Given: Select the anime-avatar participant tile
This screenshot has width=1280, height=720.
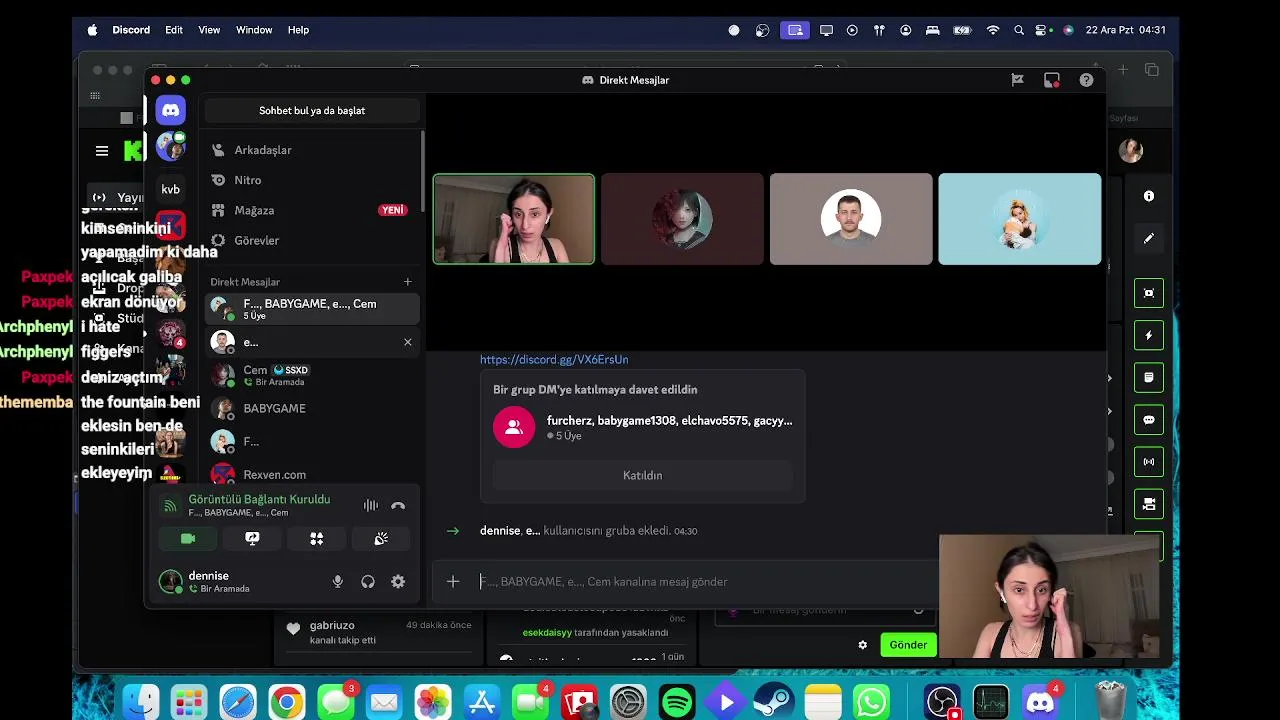Looking at the screenshot, I should click(682, 219).
